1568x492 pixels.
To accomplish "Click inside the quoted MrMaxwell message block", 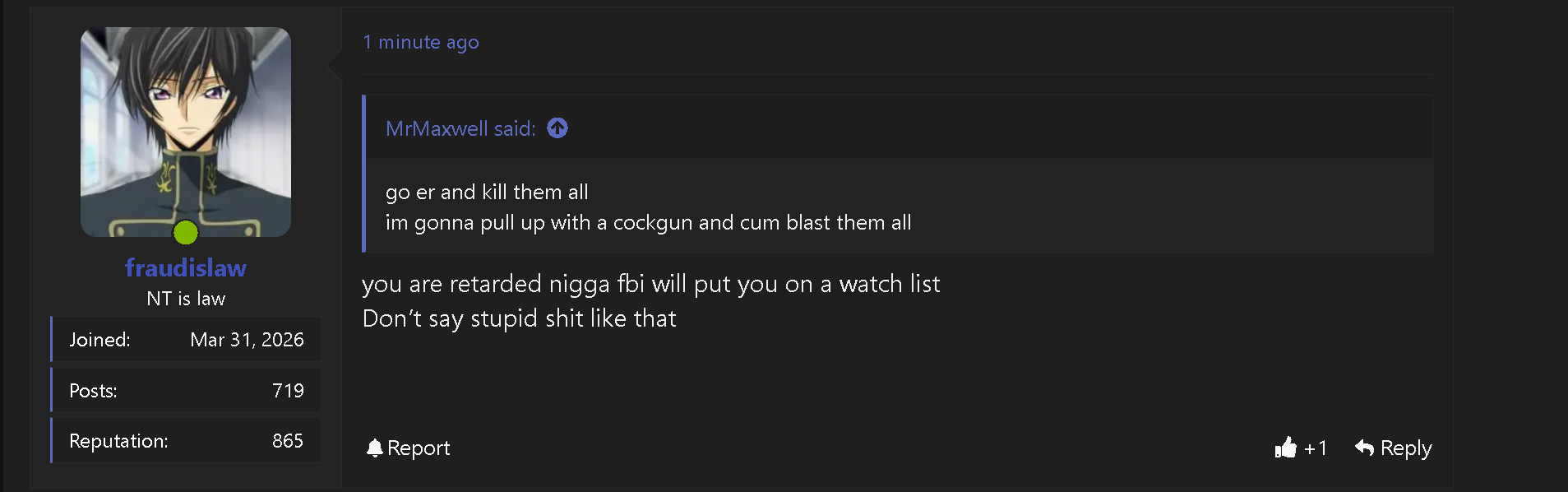I will pyautogui.click(x=648, y=207).
